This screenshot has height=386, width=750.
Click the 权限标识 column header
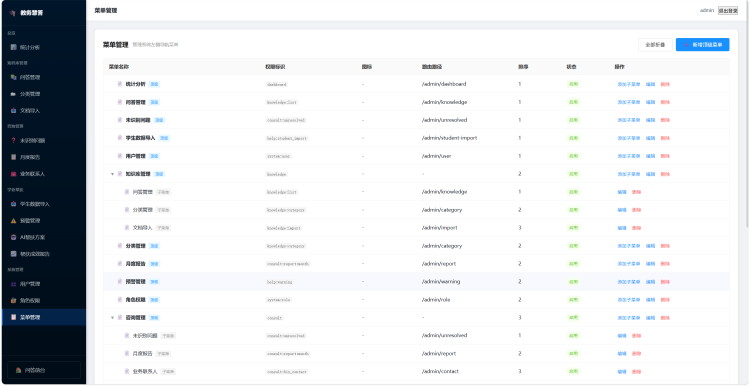(x=275, y=66)
